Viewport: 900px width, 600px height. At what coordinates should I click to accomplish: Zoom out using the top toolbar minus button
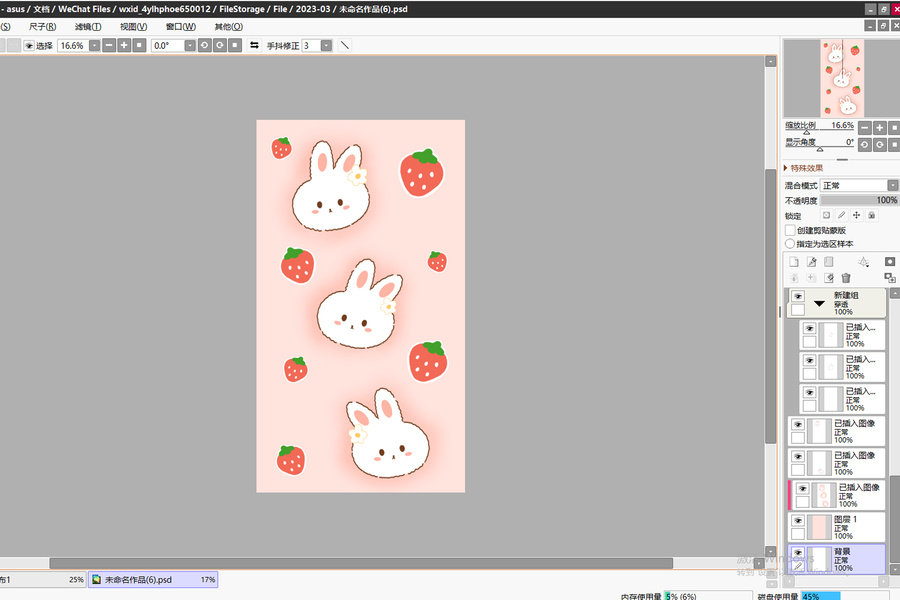coord(109,45)
